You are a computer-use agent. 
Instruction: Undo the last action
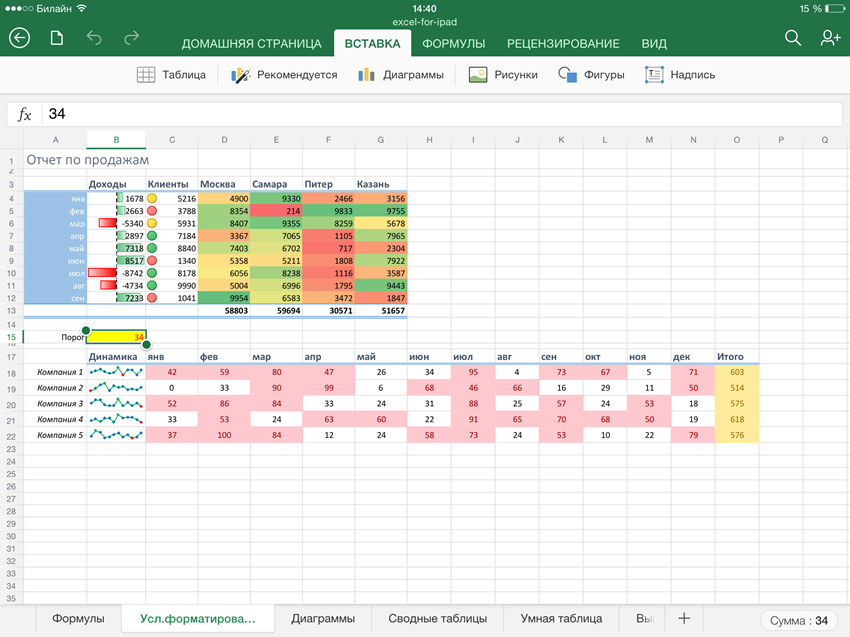pos(94,38)
